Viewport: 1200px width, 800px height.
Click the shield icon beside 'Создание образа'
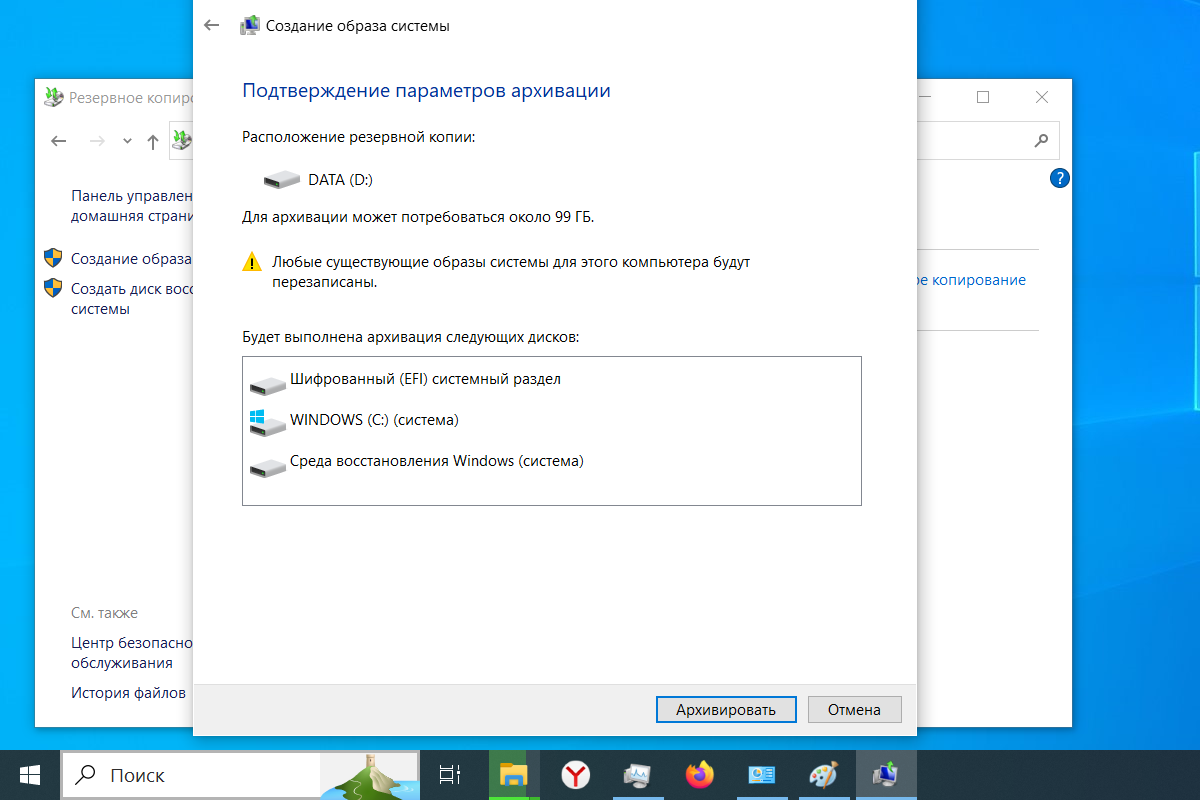click(53, 258)
